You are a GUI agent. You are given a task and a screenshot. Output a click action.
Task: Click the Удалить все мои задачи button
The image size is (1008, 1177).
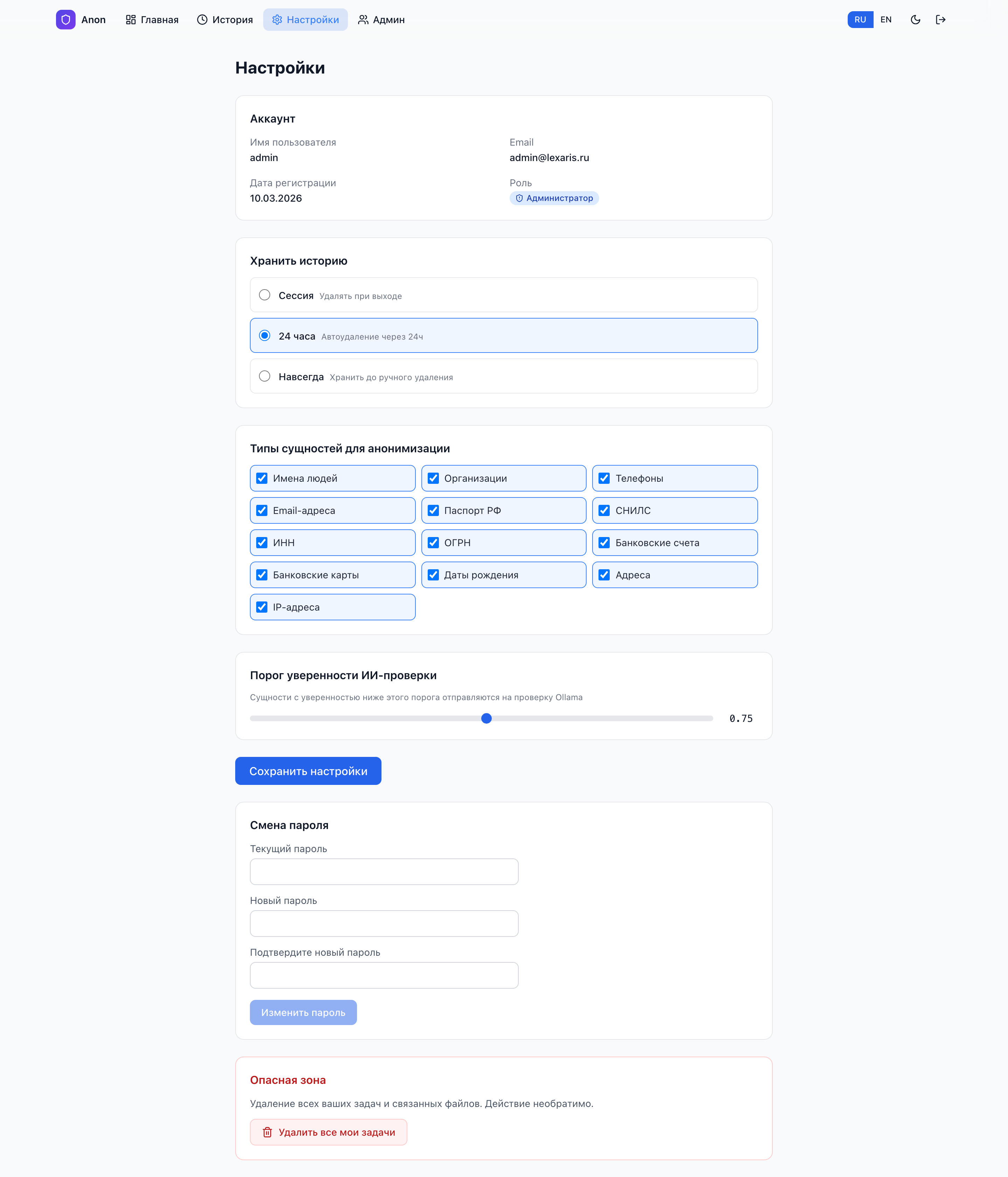point(328,1132)
